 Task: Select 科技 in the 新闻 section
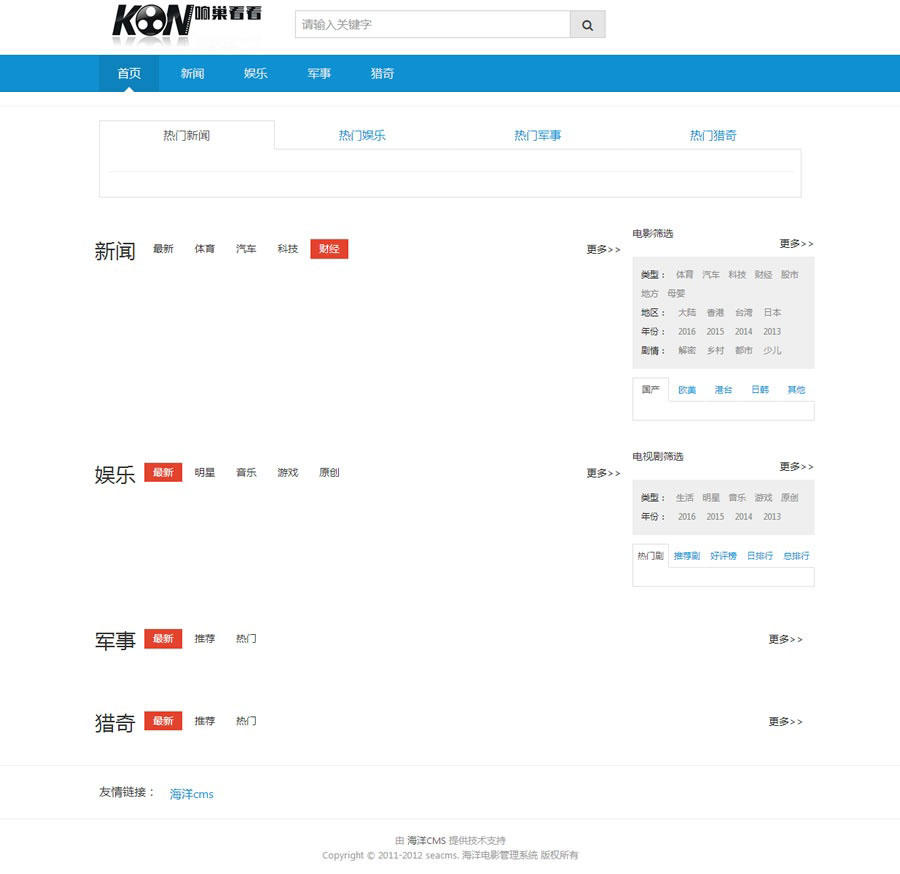pos(288,248)
